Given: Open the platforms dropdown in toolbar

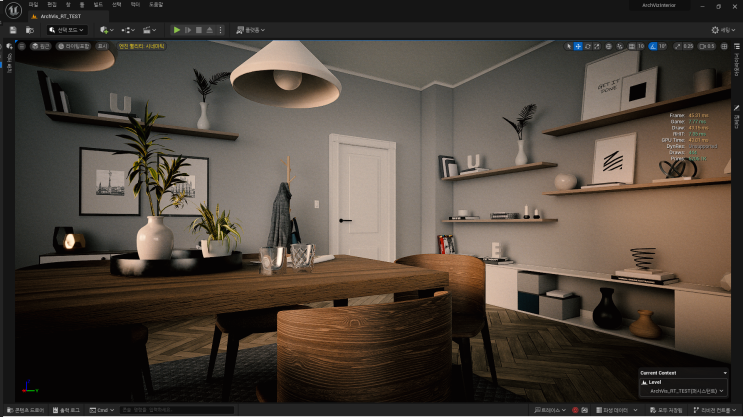Looking at the screenshot, I should pyautogui.click(x=251, y=30).
